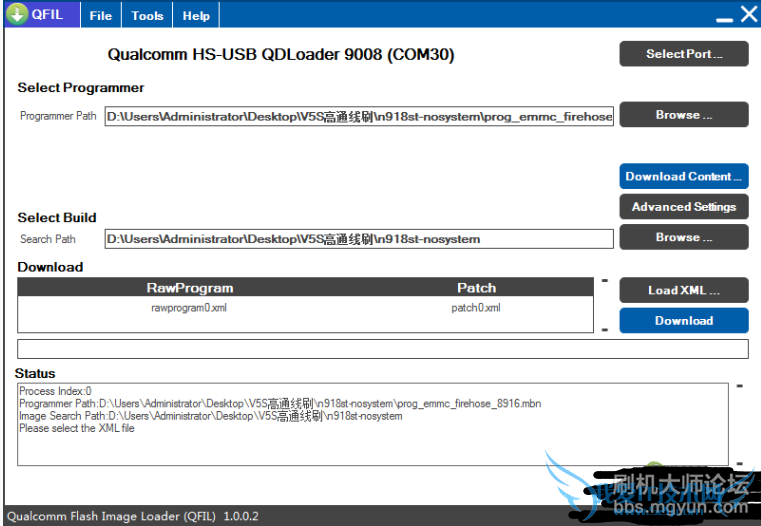Focus the Search Path input field
761x526 pixels.
tap(359, 239)
